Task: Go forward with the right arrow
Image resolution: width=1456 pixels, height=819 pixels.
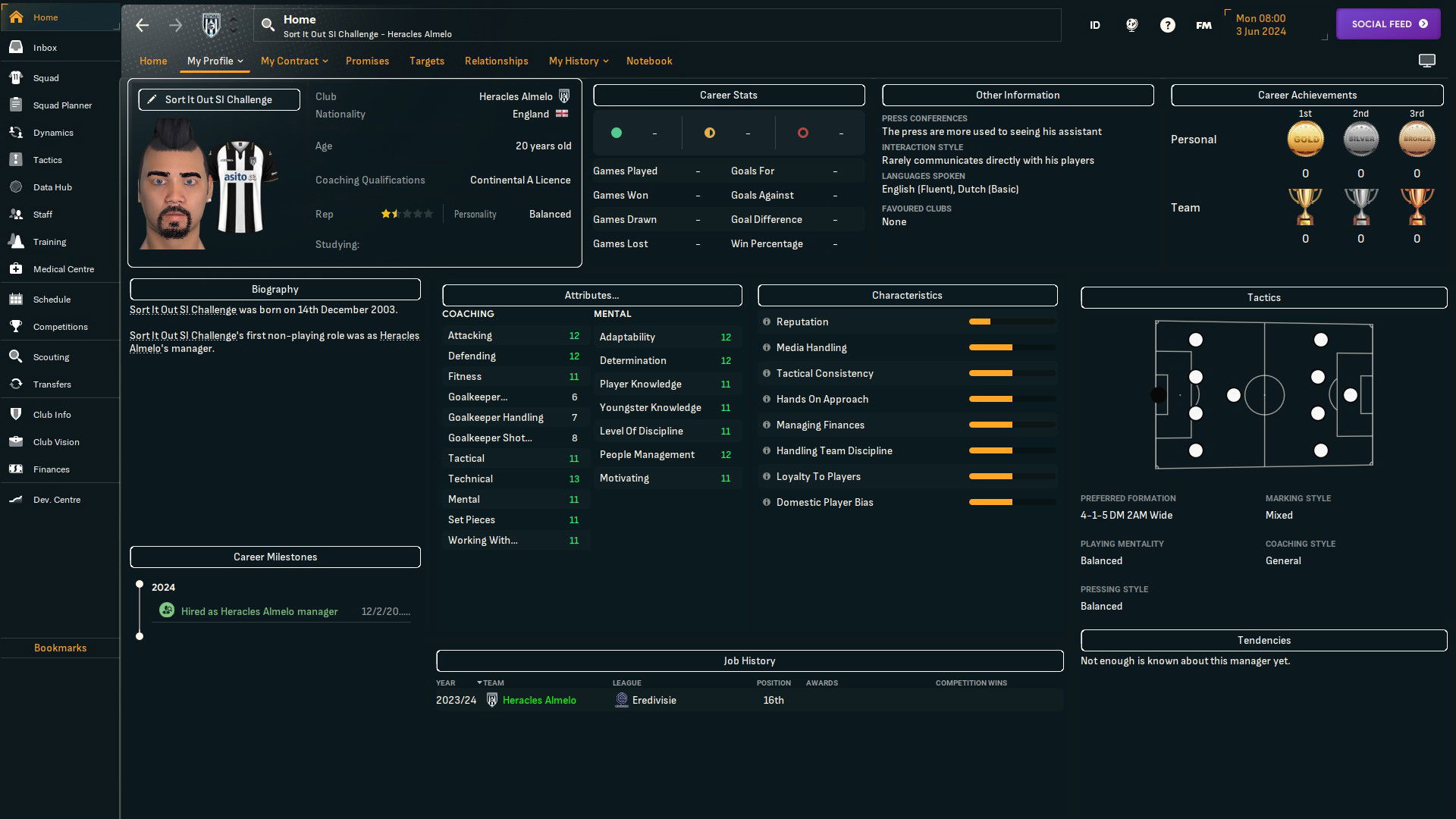Action: click(176, 25)
